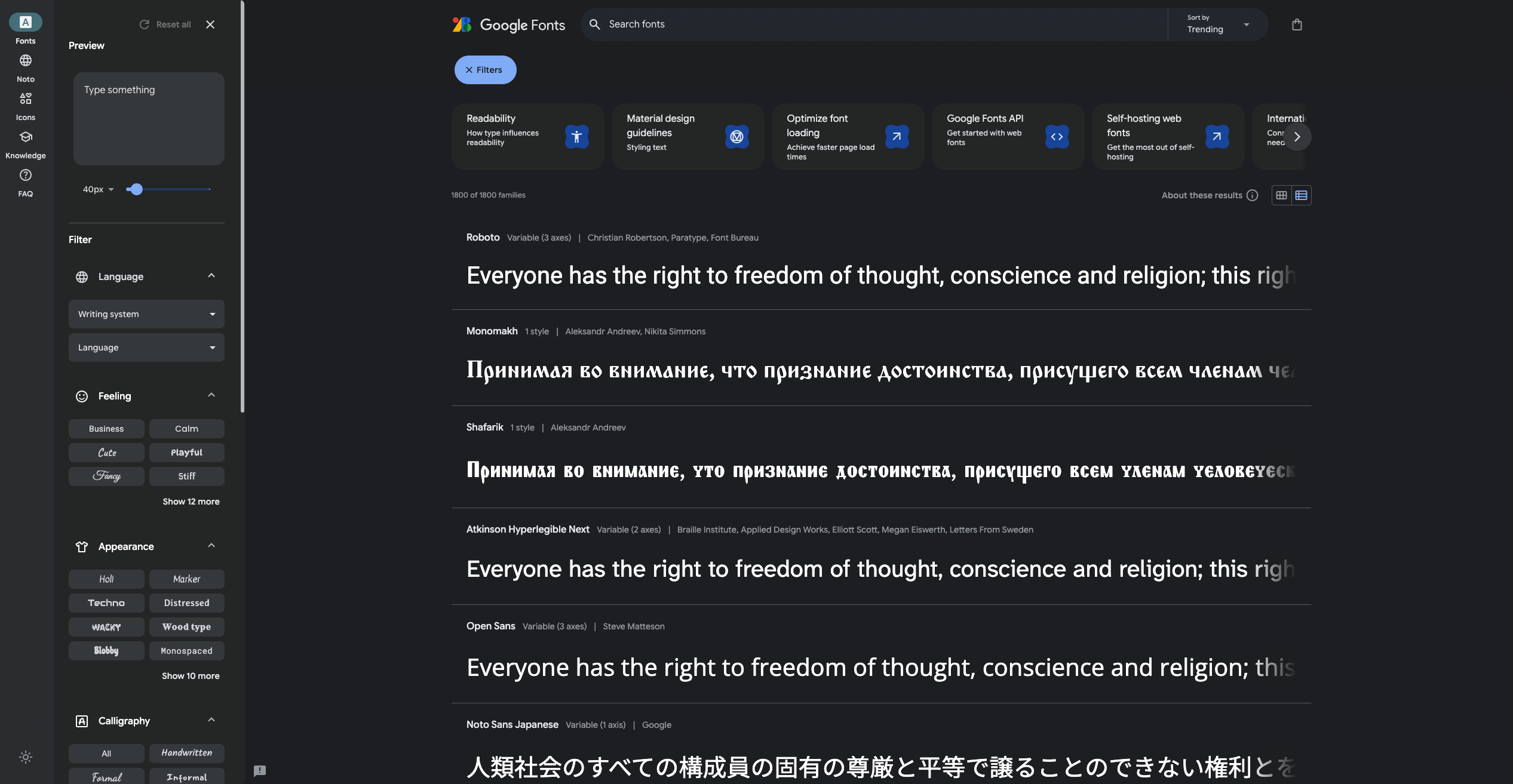Click Show 12 more feelings
The width and height of the screenshot is (1513, 784).
click(x=191, y=502)
